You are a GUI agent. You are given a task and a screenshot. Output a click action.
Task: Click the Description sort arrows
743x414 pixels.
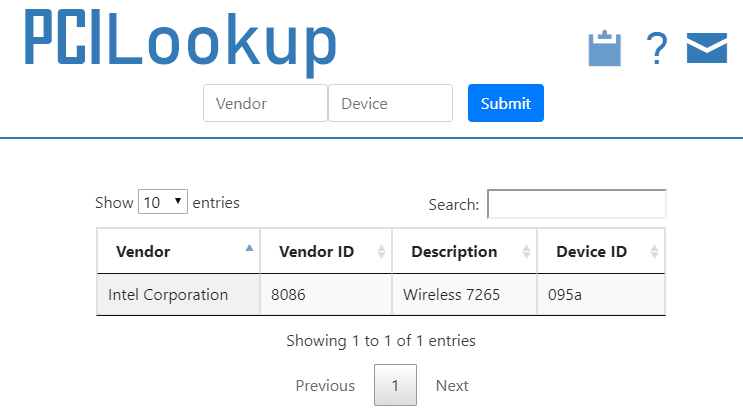coord(526,252)
